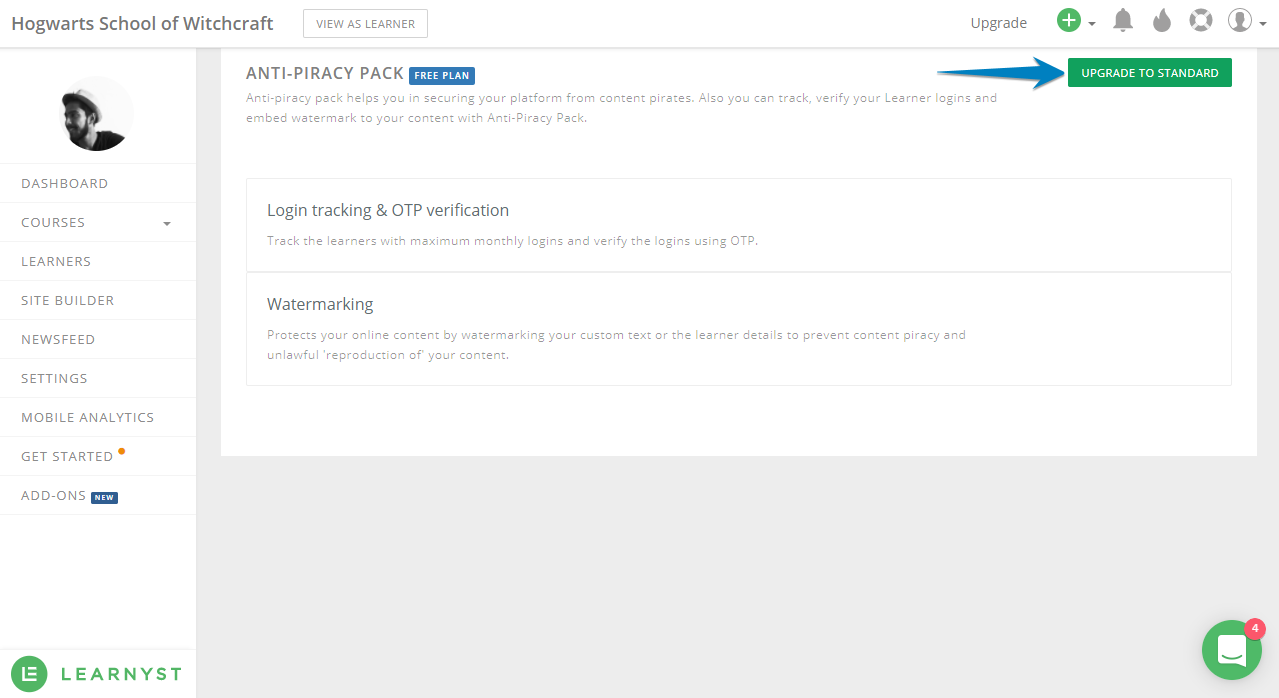Open the lifebuoy help icon

coord(1200,21)
